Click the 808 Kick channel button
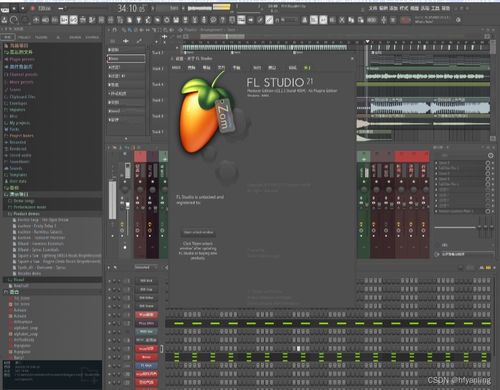This screenshot has width=500, height=390. pyautogui.click(x=146, y=281)
